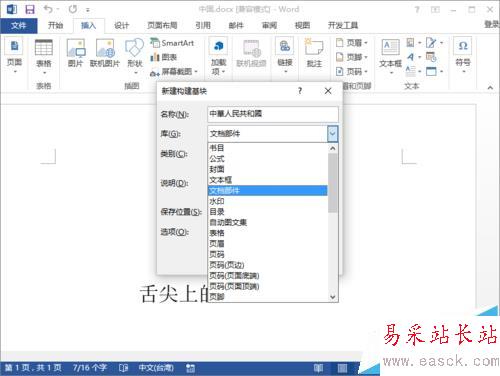The width and height of the screenshot is (500, 376).
Task: Click the 批注 (Comment) icon
Action: (314, 53)
